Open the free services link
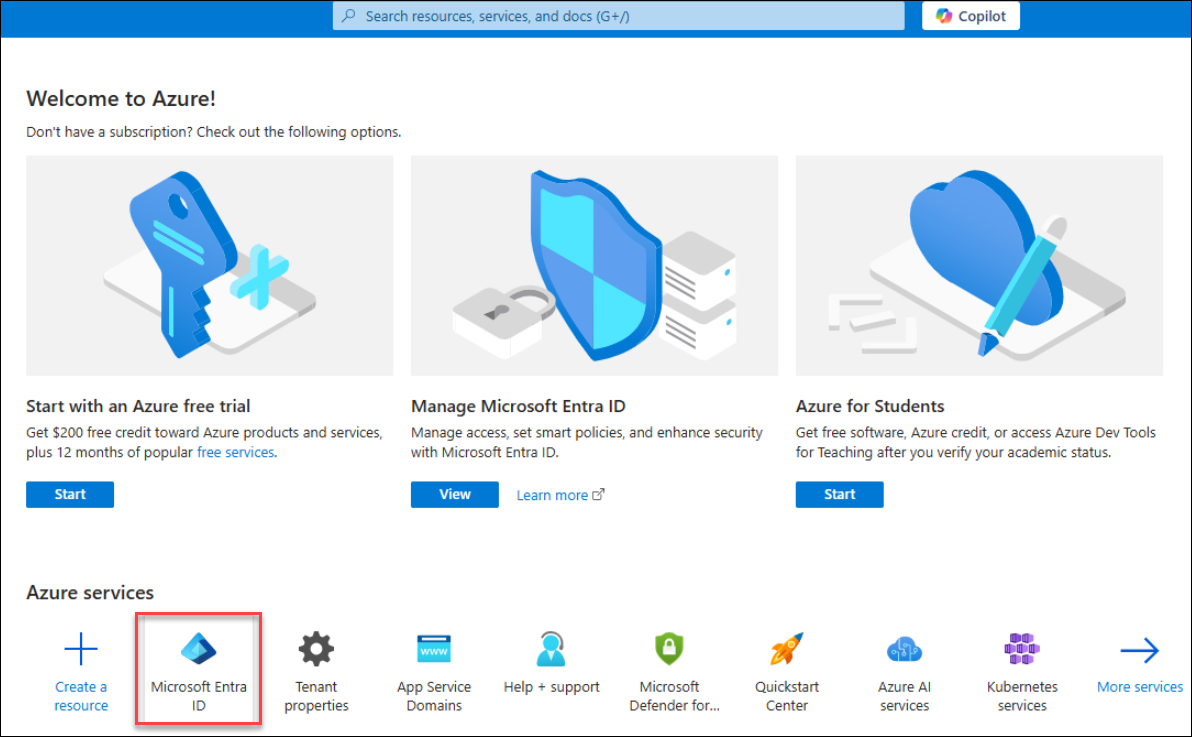Viewport: 1192px width, 737px height. coord(236,453)
